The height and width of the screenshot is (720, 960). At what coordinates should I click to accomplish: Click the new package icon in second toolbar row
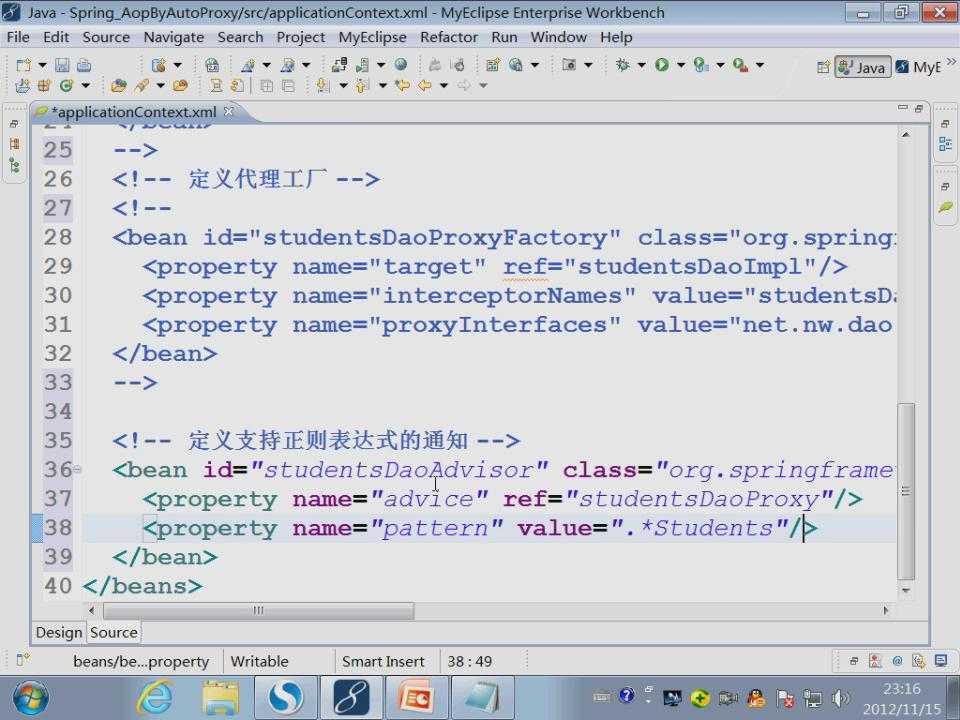(x=43, y=86)
